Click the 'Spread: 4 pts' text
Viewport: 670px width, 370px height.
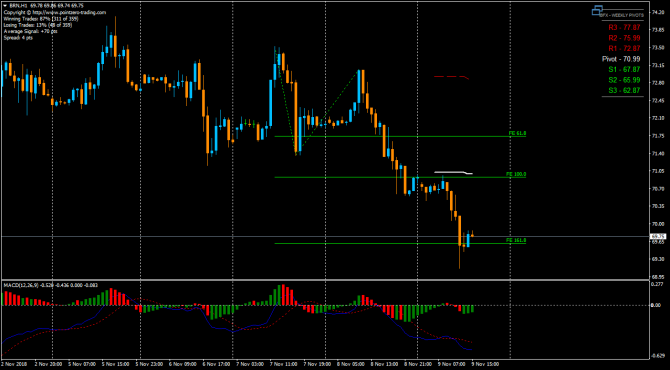(x=18, y=38)
